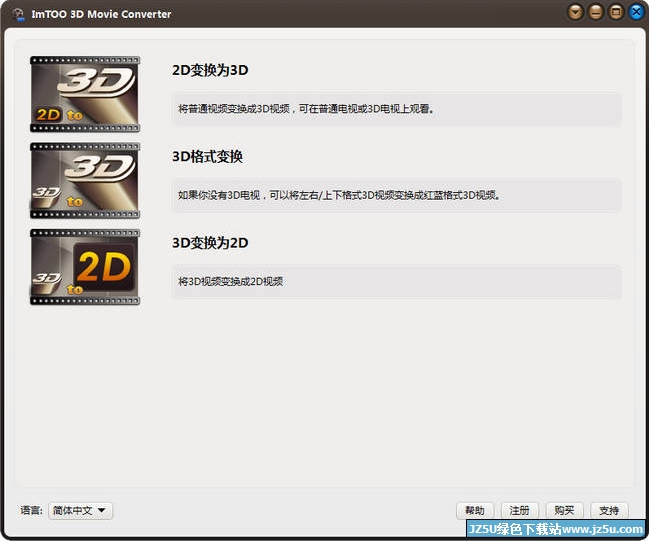
Task: Click the ImTOO app icon in title bar
Action: (19, 14)
